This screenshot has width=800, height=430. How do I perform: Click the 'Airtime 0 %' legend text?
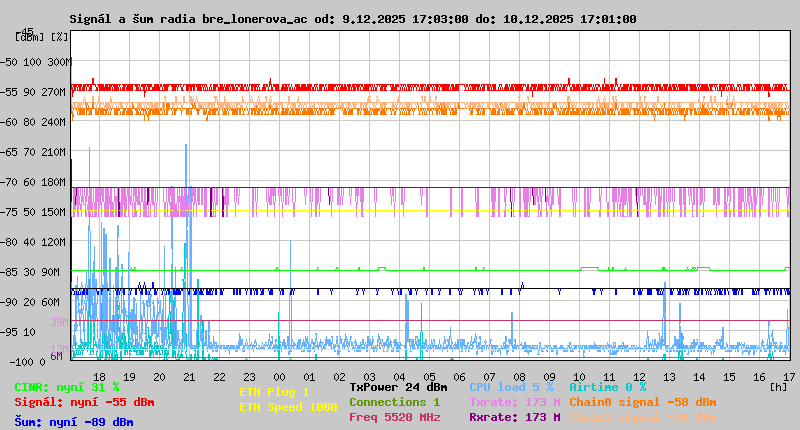(608, 387)
